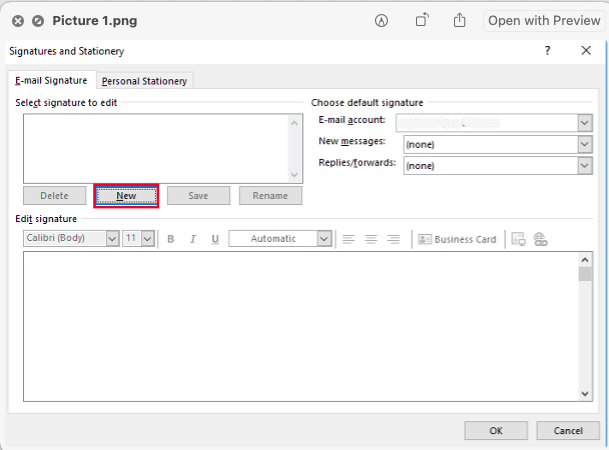The image size is (609, 450).
Task: Click the Markup pen icon in Quick Look bar
Action: (381, 21)
